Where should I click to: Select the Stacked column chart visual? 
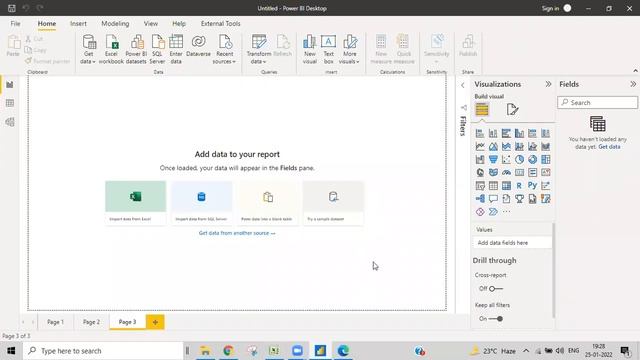(493, 133)
